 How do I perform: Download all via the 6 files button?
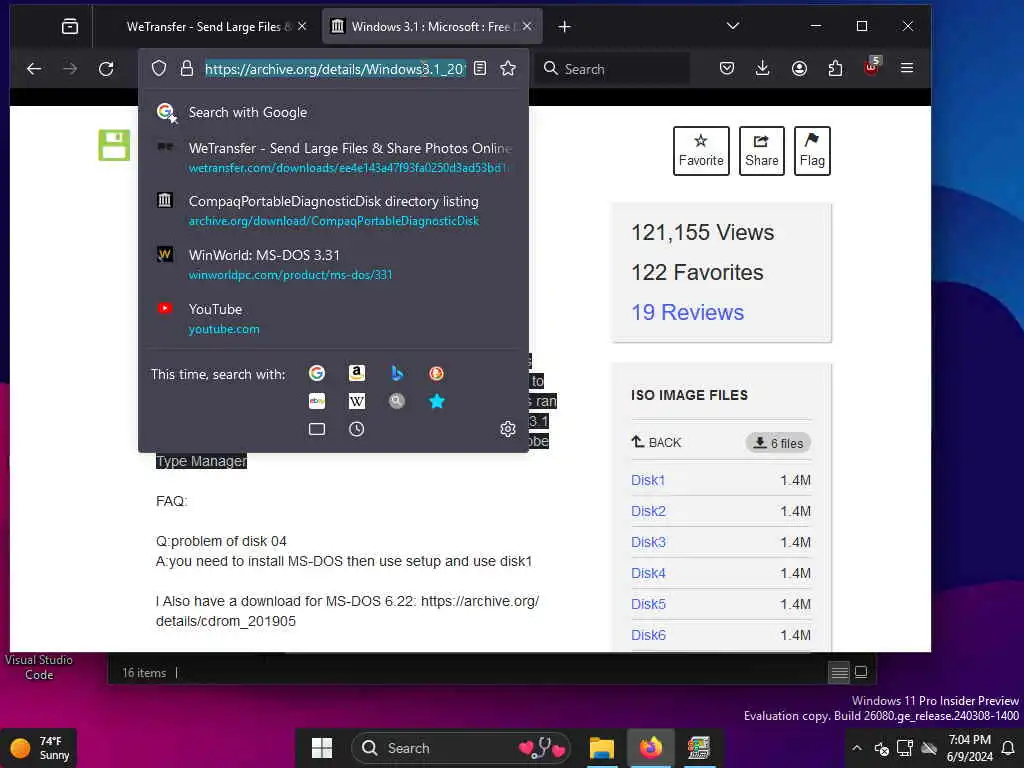778,443
